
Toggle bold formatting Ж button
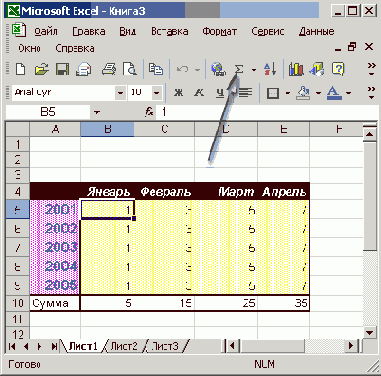179,93
